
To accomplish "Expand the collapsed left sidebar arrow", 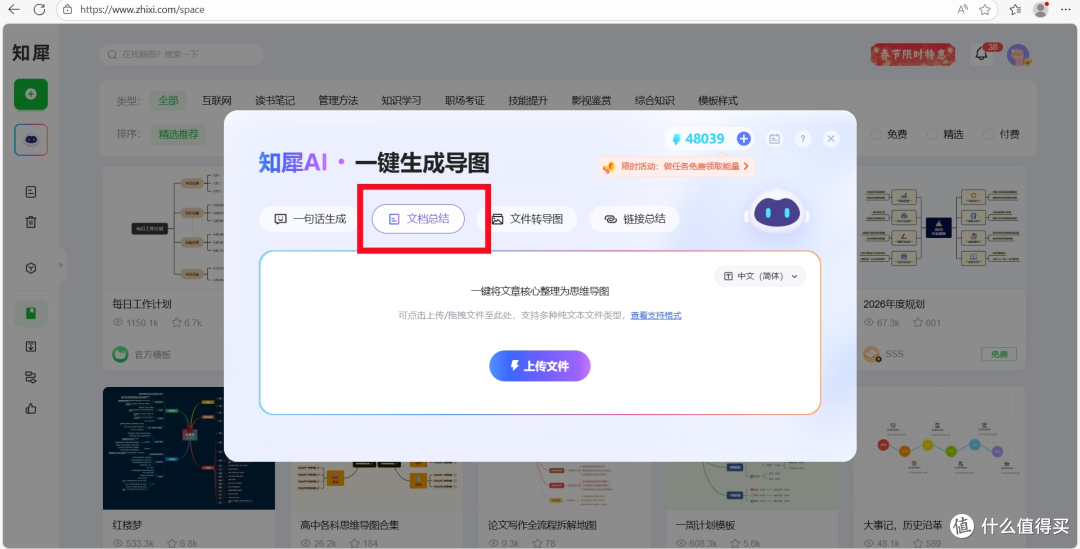I will point(61,265).
